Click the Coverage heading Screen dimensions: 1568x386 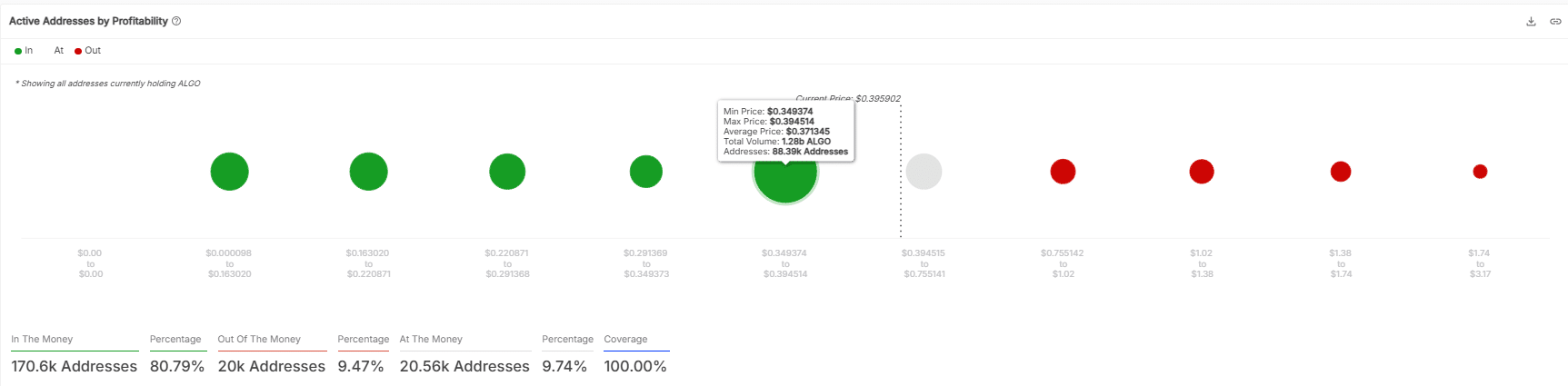[625, 340]
